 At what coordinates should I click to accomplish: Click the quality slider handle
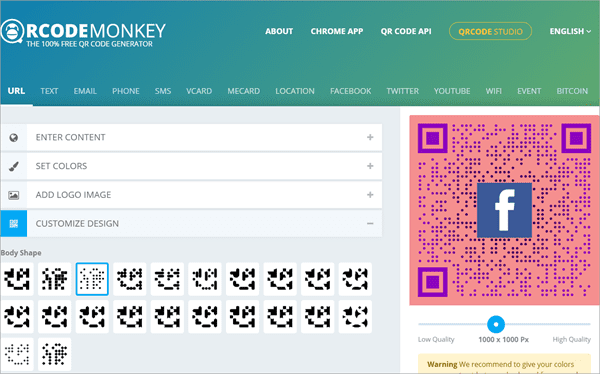(x=496, y=324)
